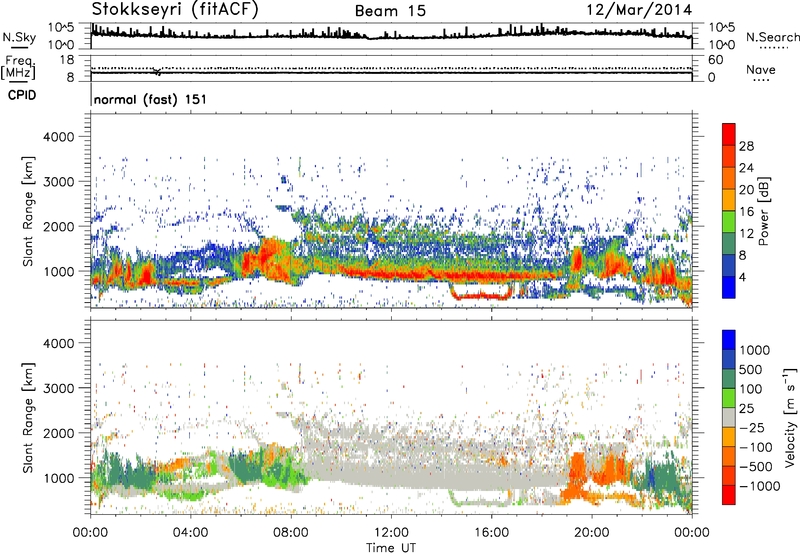Screen dimensions: 800x554
Task: Click the '04:00' time tick label
Action: tap(191, 533)
